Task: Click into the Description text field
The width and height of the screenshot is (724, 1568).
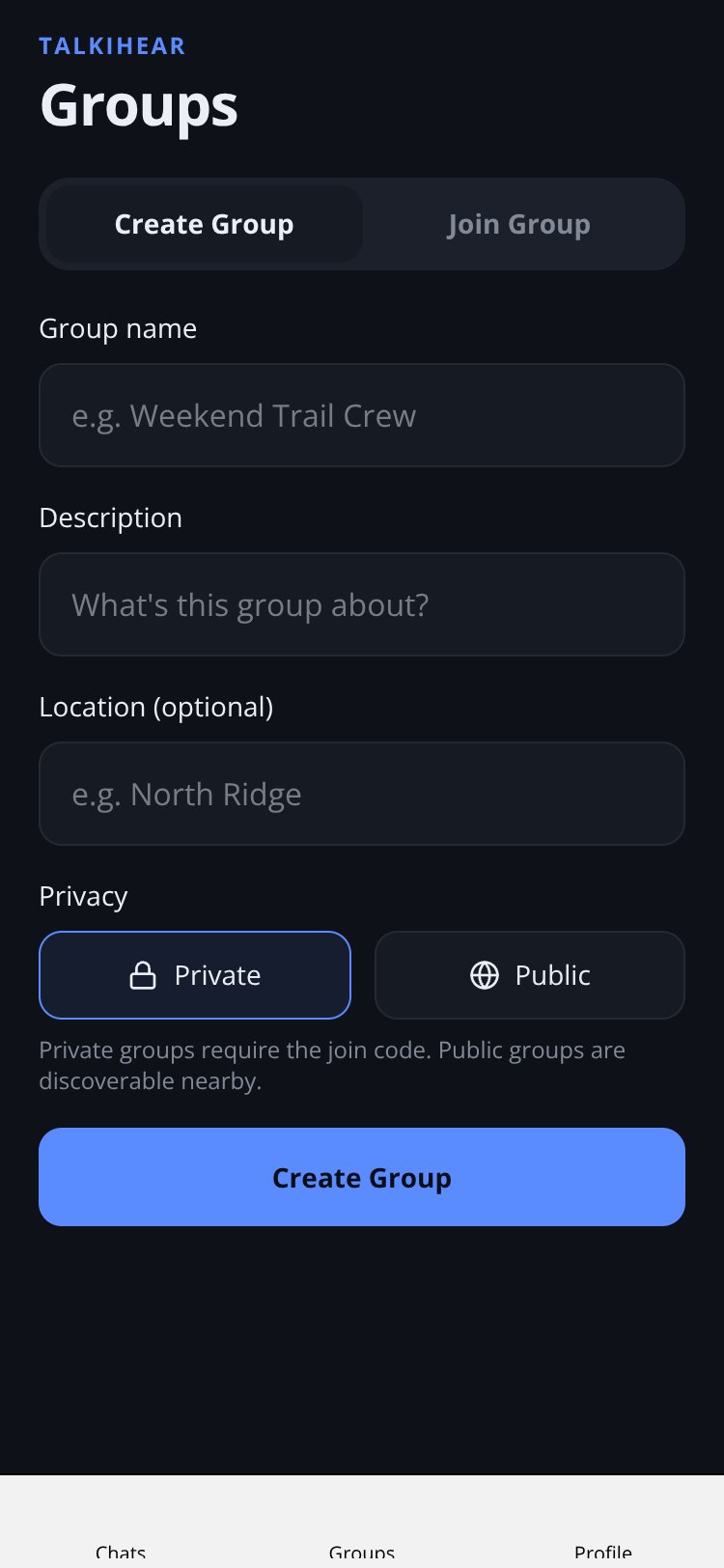Action: (x=362, y=604)
